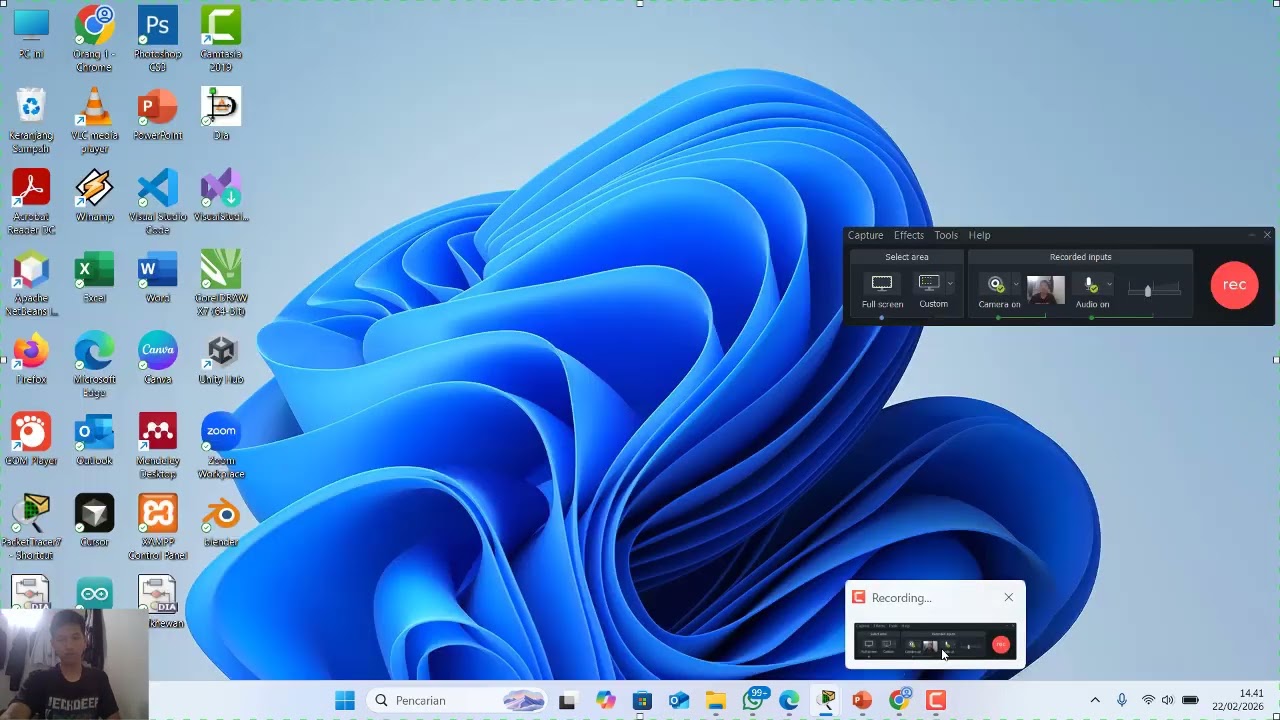Select the Unity Hub desktop icon

pos(220,359)
